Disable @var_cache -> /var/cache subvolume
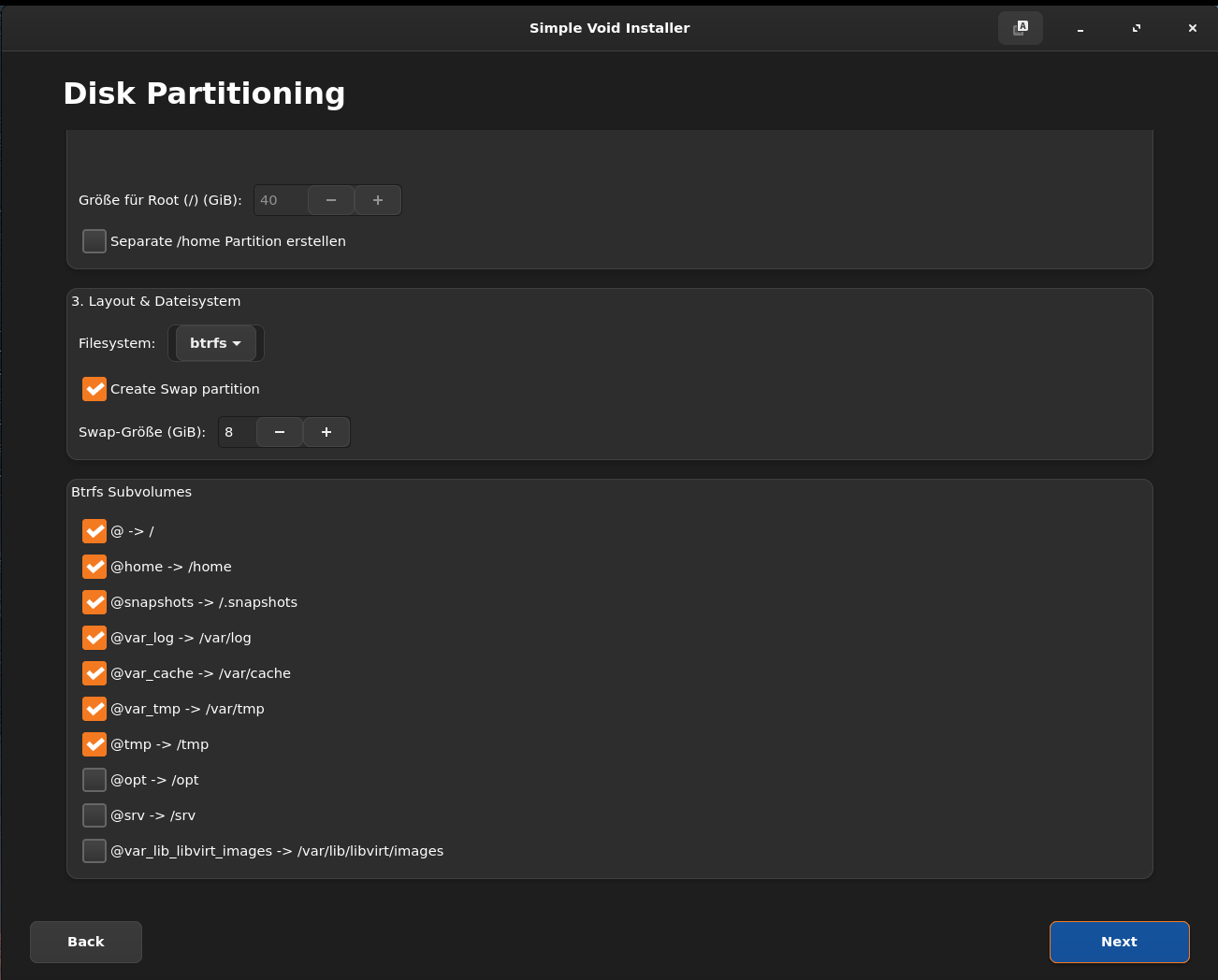The height and width of the screenshot is (980, 1218). [x=94, y=673]
